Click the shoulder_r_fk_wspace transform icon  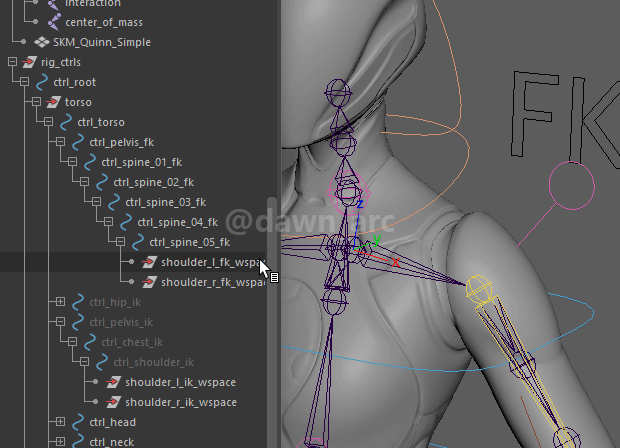click(149, 282)
